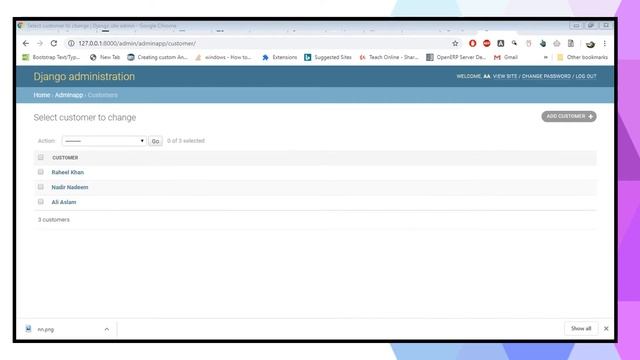Viewport: 640px width, 360px height.
Task: Click the View Site link
Action: (505, 76)
